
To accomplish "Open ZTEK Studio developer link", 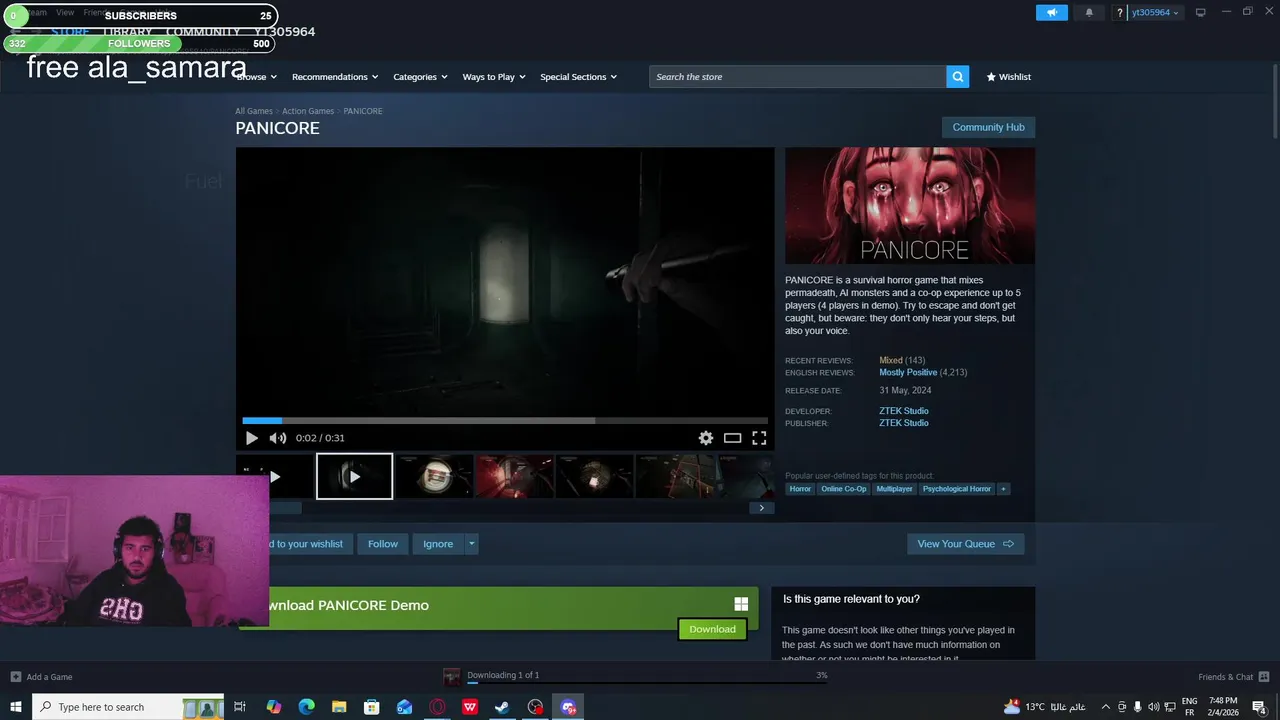I will pyautogui.click(x=904, y=411).
